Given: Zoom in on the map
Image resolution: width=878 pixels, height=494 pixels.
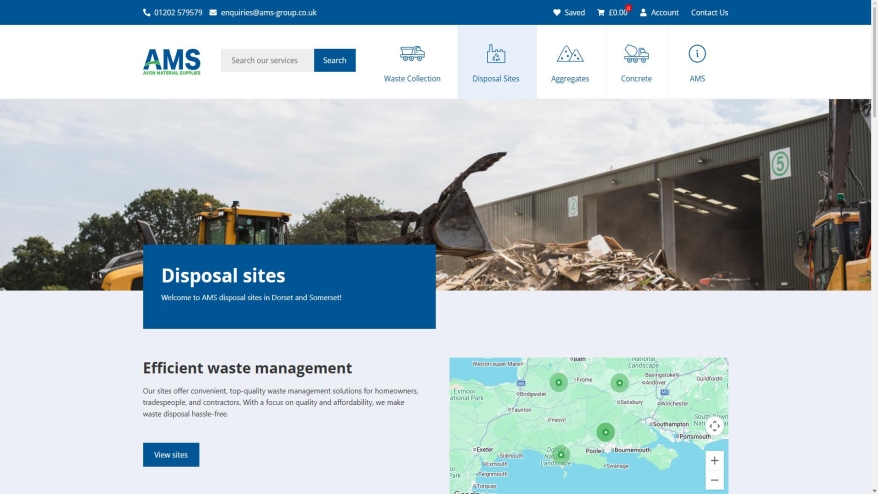Looking at the screenshot, I should click(714, 460).
